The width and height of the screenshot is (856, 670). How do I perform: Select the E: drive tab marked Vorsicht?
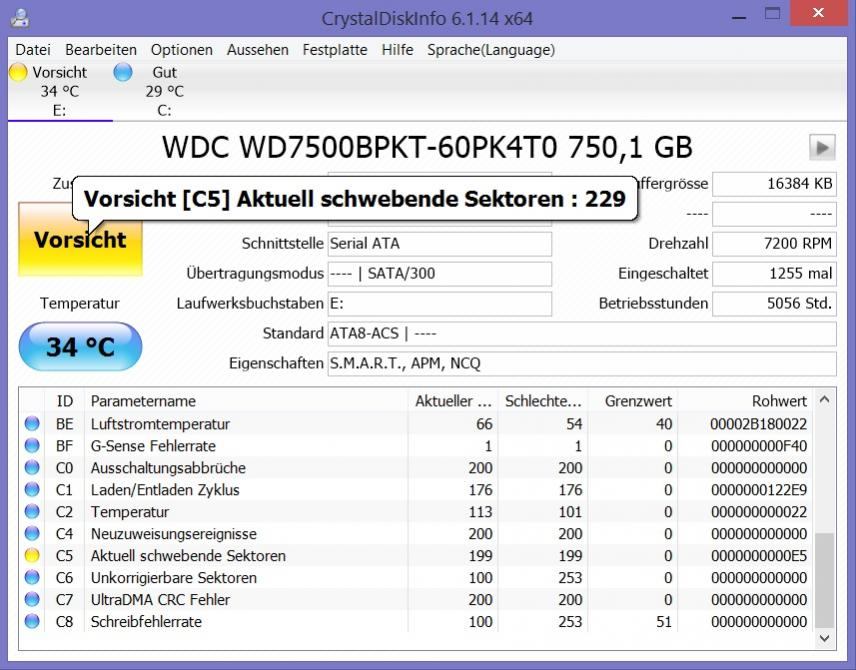coord(60,91)
